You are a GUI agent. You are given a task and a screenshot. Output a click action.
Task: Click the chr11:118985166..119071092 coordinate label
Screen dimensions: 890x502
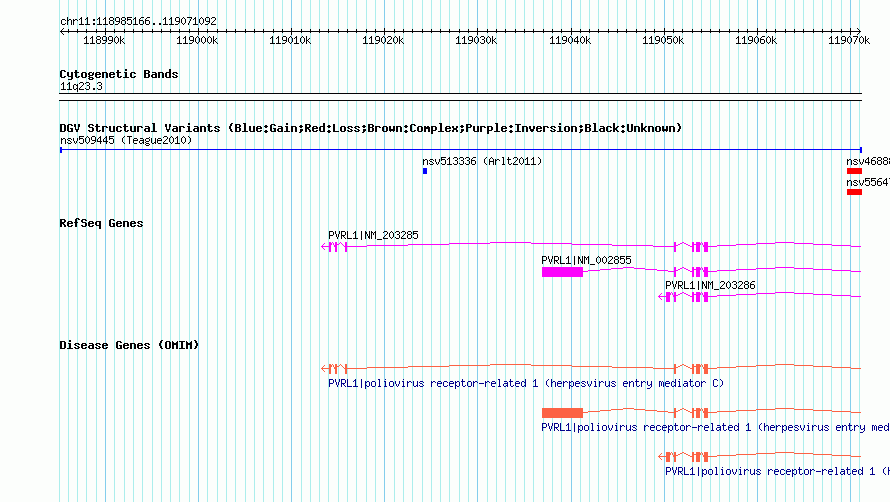(138, 22)
